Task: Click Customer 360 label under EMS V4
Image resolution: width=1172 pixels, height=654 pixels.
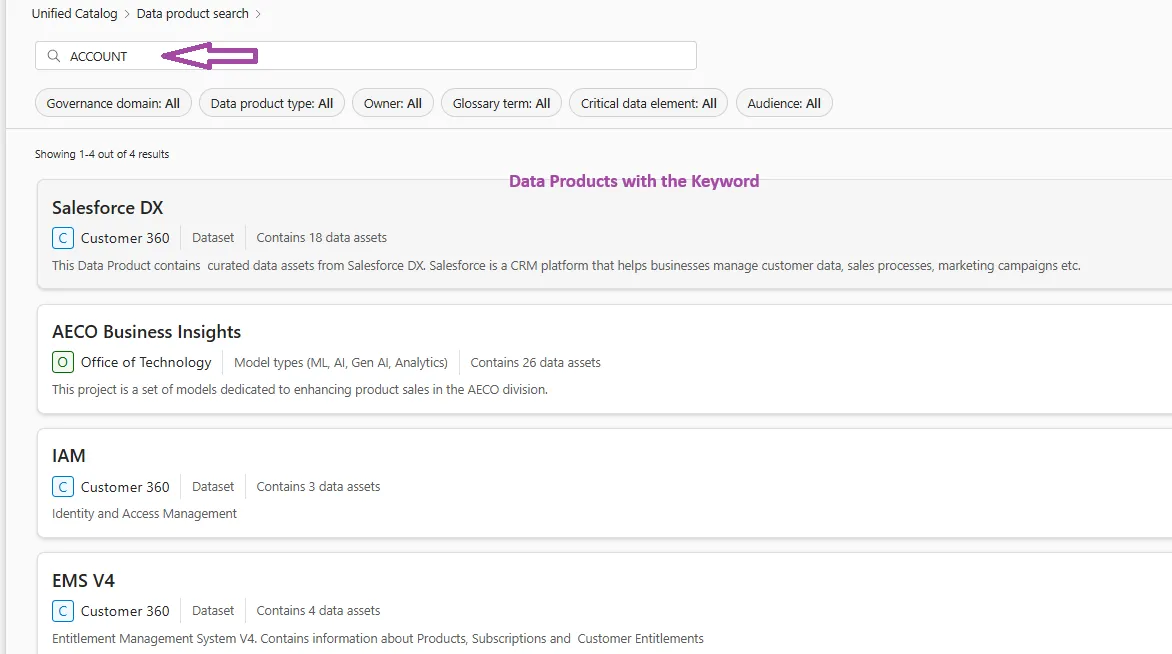Action: [125, 611]
